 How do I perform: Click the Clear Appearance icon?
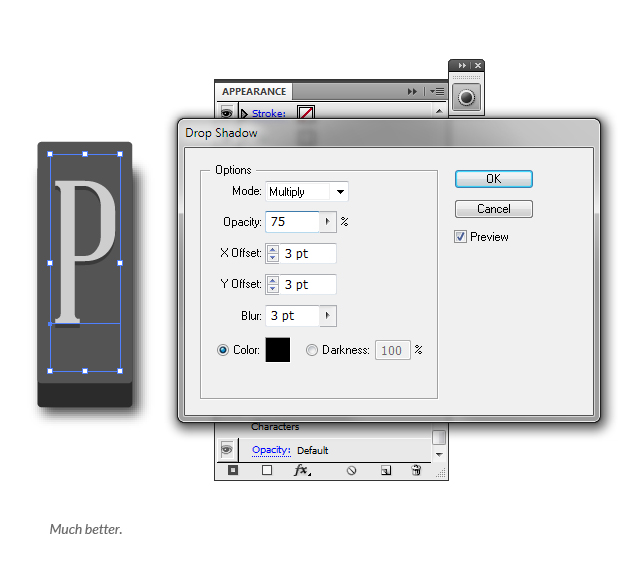point(351,470)
